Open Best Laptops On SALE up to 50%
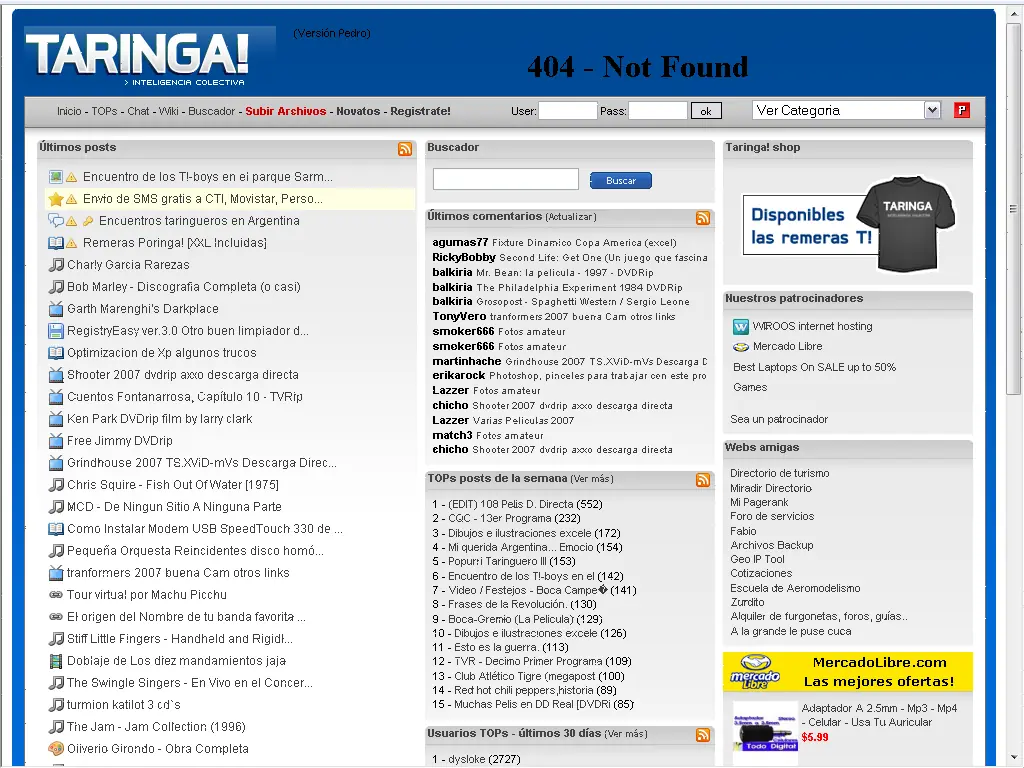 (x=814, y=367)
